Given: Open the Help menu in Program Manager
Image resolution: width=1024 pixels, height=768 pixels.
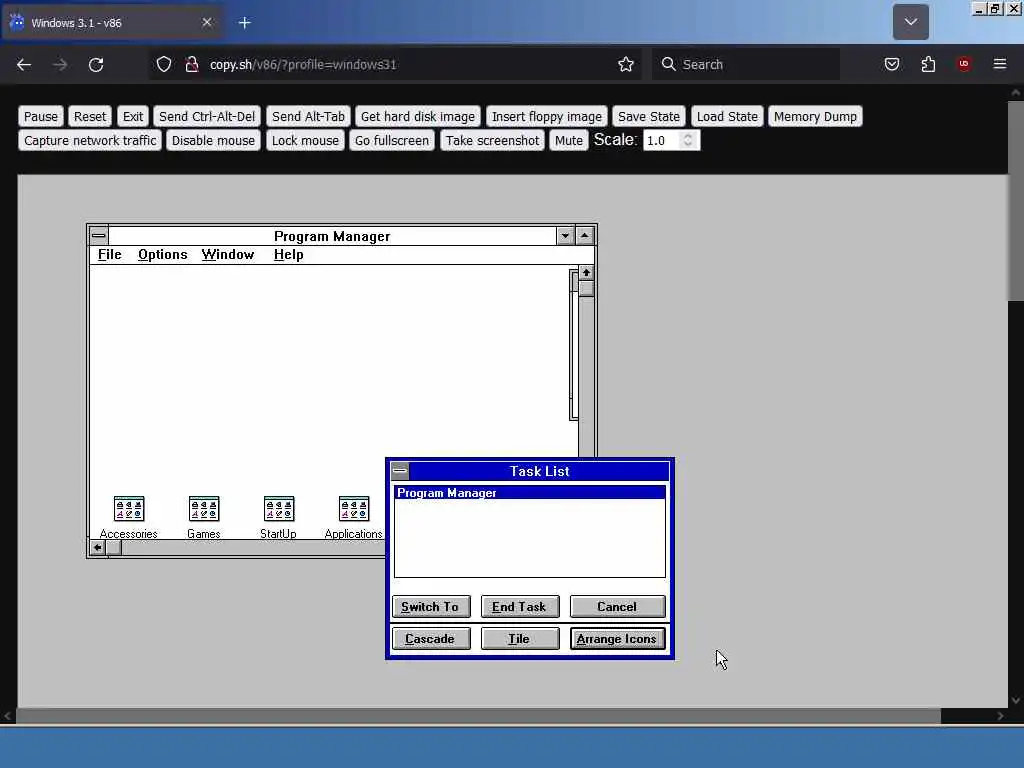Looking at the screenshot, I should pyautogui.click(x=289, y=255).
